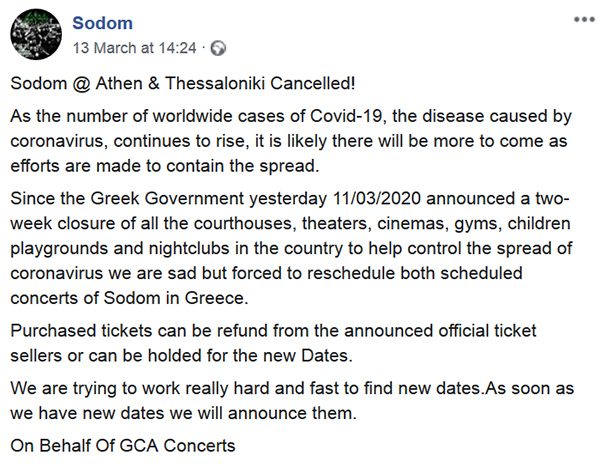This screenshot has width=600, height=468.
Task: Click the 'Greek Government' words in the post
Action: (x=167, y=199)
